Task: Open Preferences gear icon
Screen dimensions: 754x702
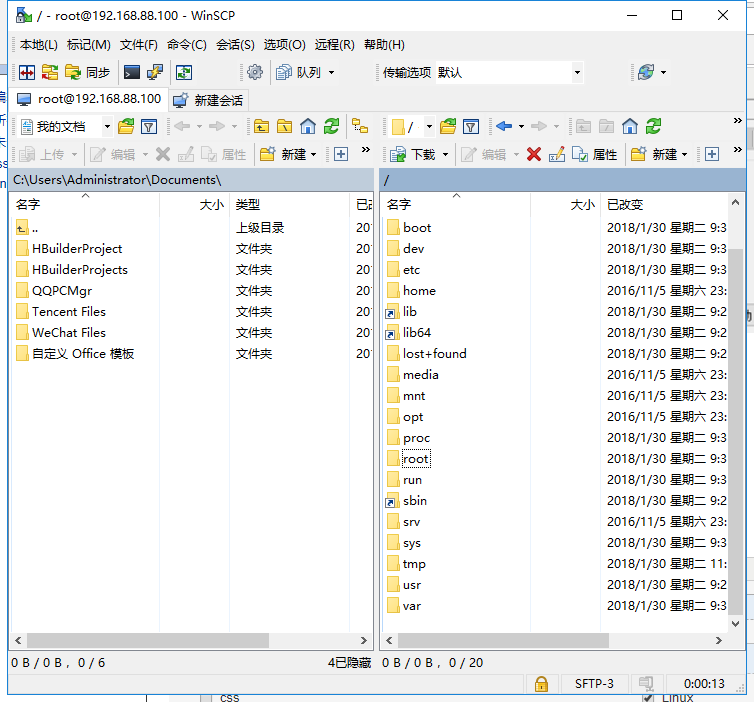Action: [x=255, y=73]
